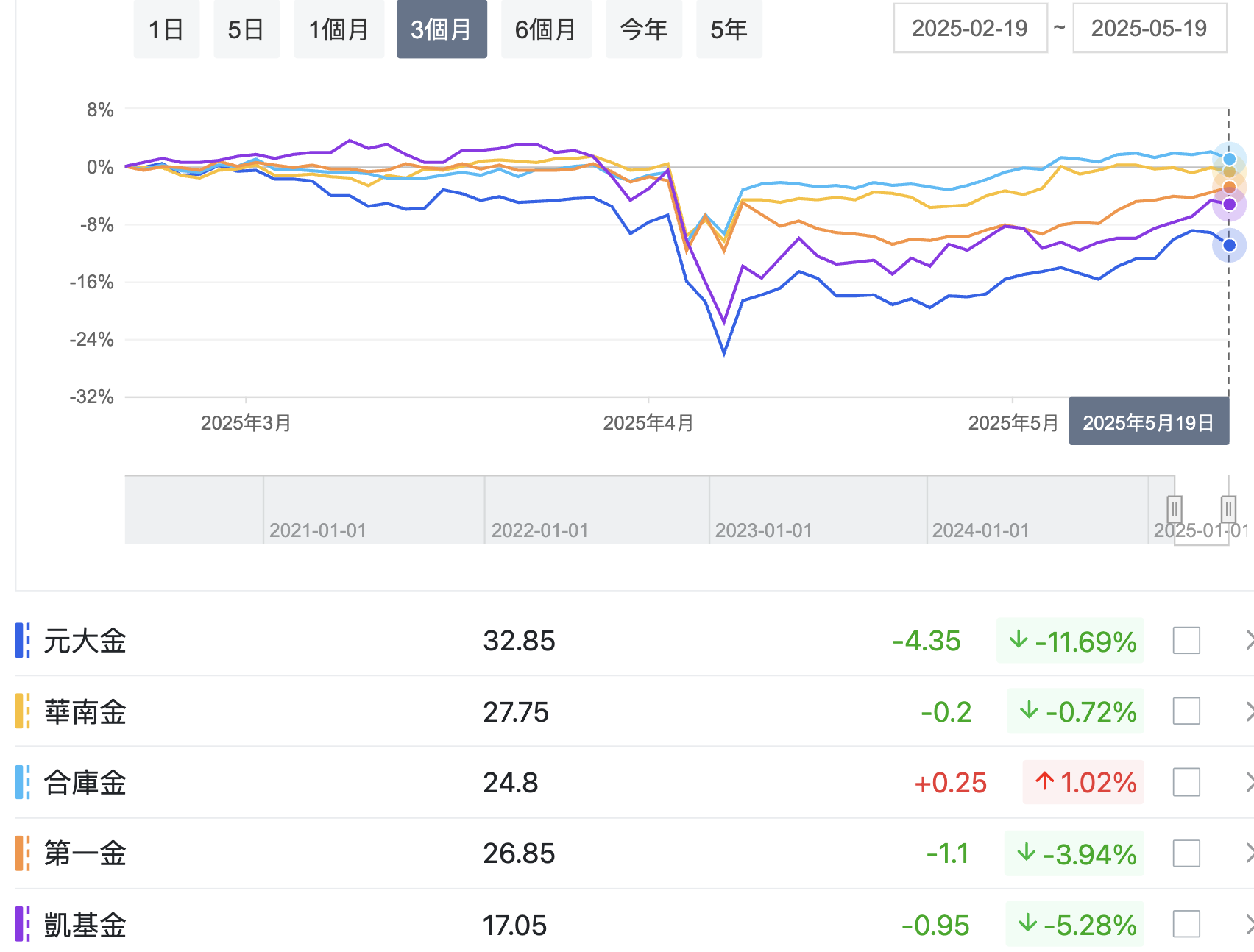
Task: Tick the checkbox for 凱基金
Action: [x=1186, y=924]
